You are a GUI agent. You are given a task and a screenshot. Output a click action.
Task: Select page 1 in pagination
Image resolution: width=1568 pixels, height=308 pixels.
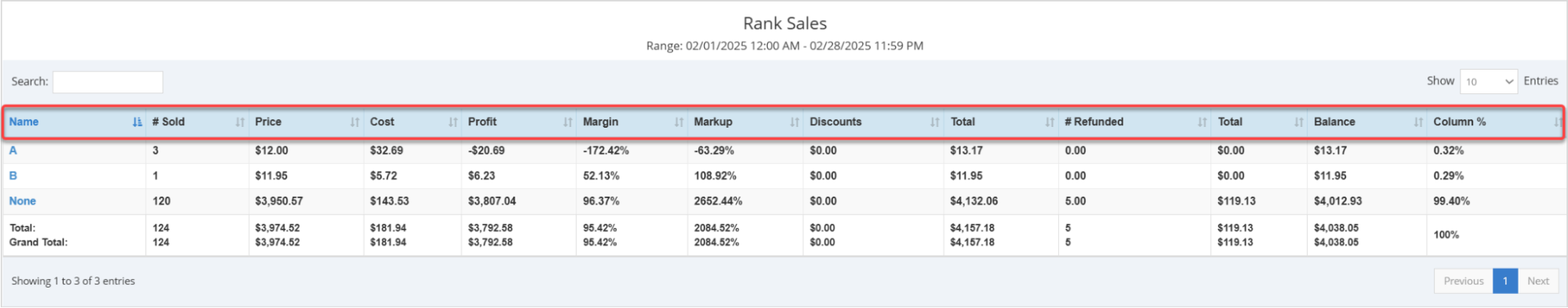pos(1504,281)
